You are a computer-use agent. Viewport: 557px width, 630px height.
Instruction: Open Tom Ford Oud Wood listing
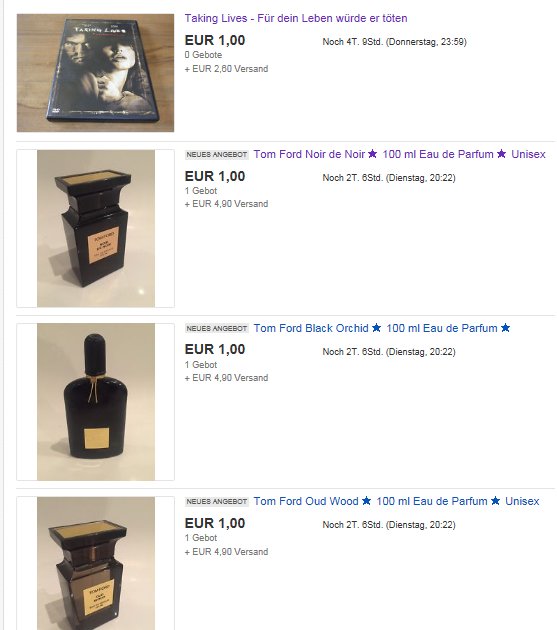tap(396, 501)
